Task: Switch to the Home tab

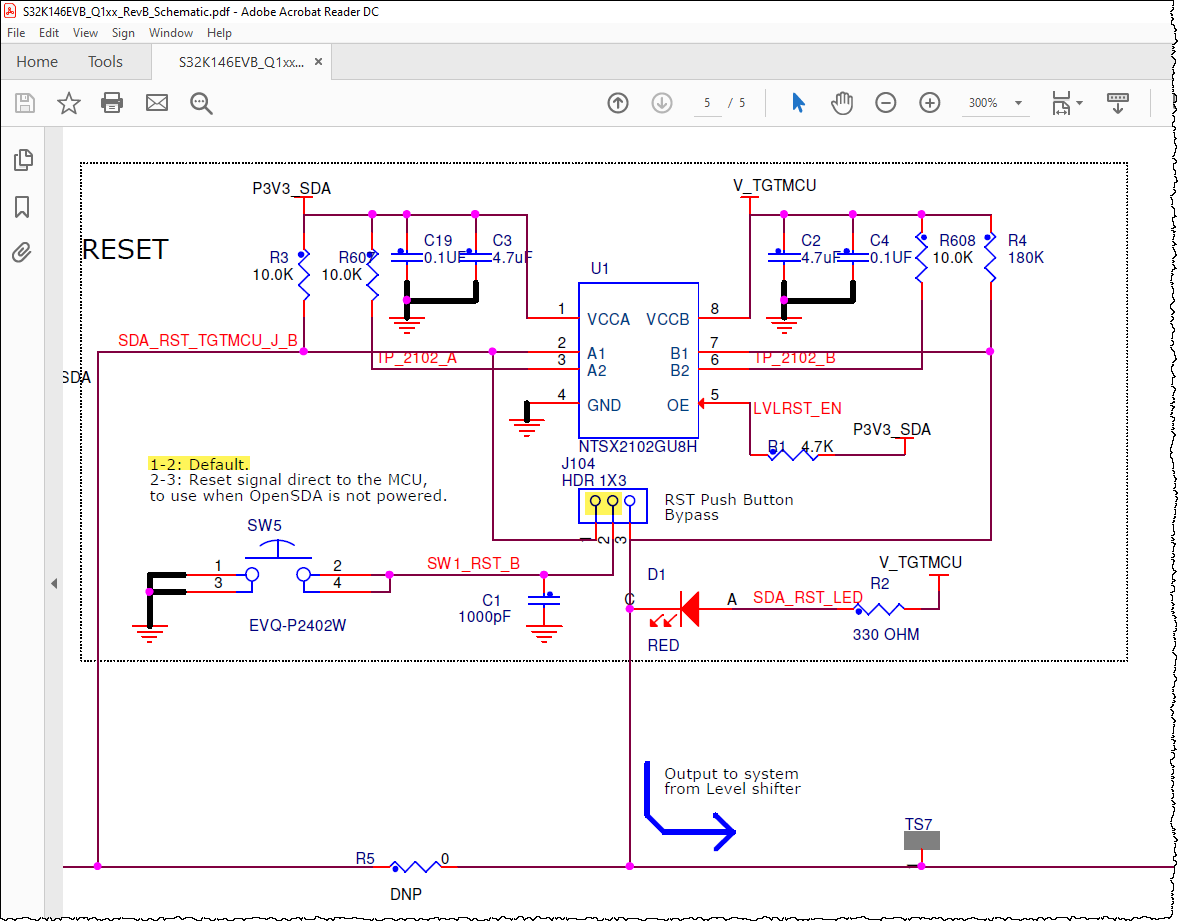Action: click(x=37, y=61)
